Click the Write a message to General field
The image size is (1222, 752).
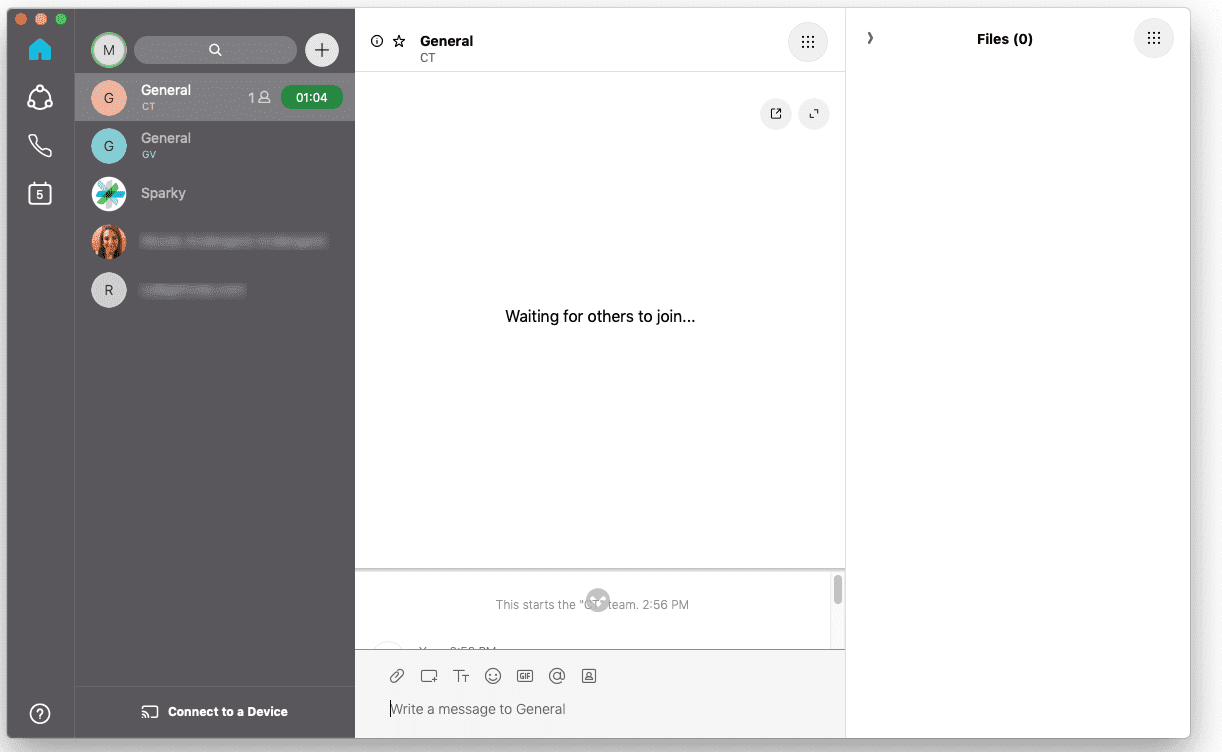pyautogui.click(x=600, y=709)
